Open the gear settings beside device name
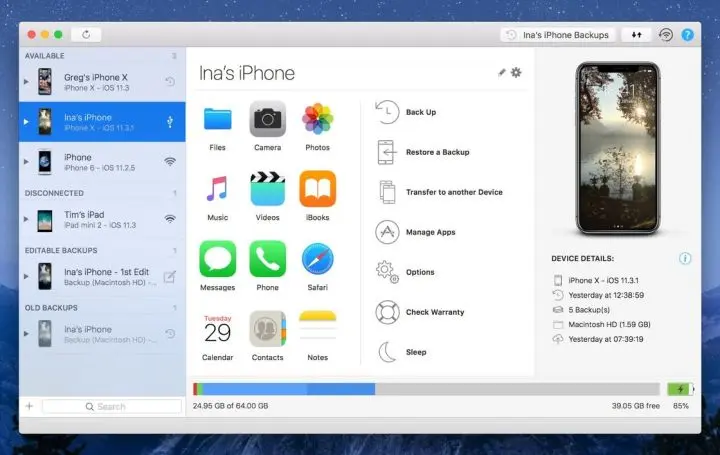This screenshot has width=720, height=455. 516,73
